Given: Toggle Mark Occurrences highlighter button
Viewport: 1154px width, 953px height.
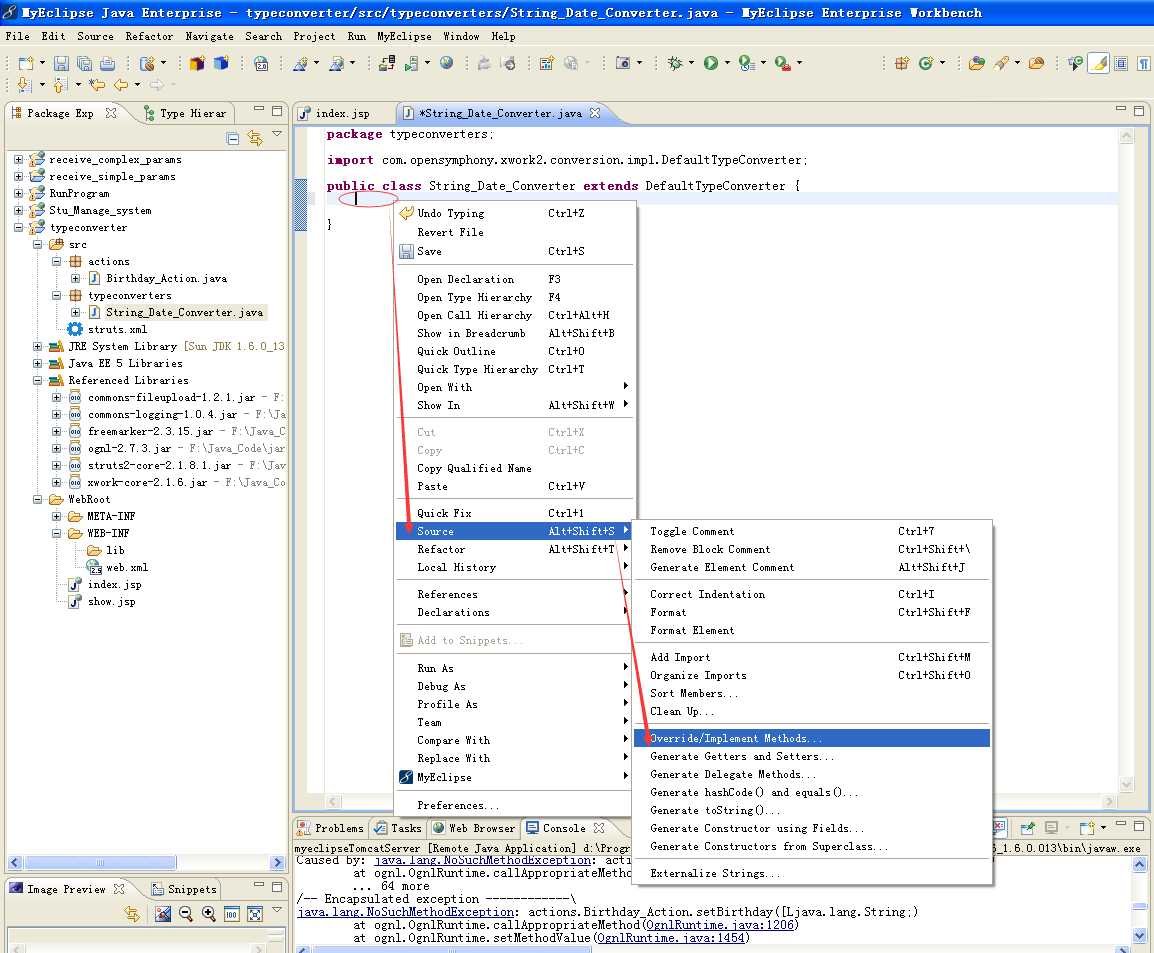Looking at the screenshot, I should (1098, 63).
